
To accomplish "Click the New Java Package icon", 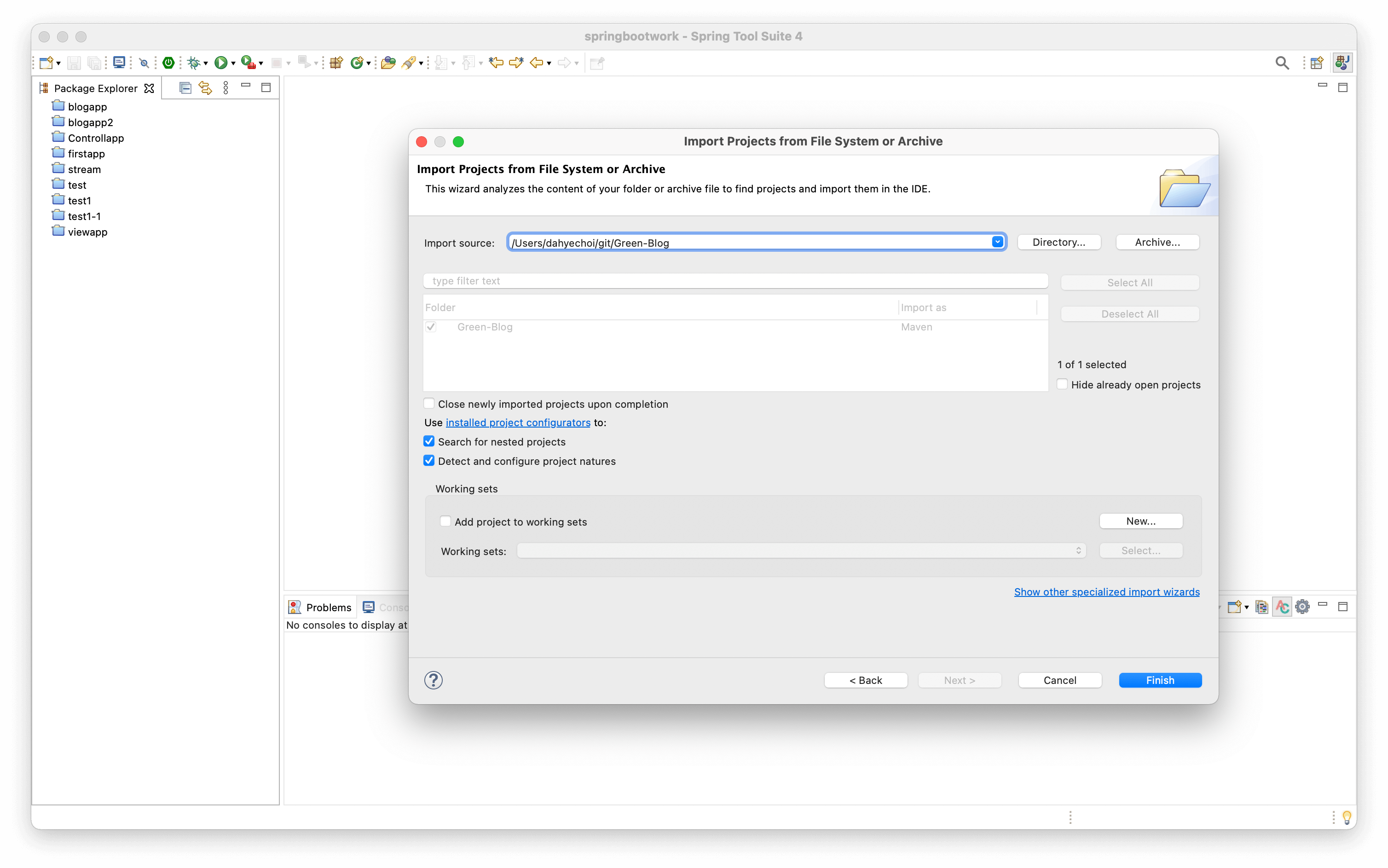I will click(336, 63).
